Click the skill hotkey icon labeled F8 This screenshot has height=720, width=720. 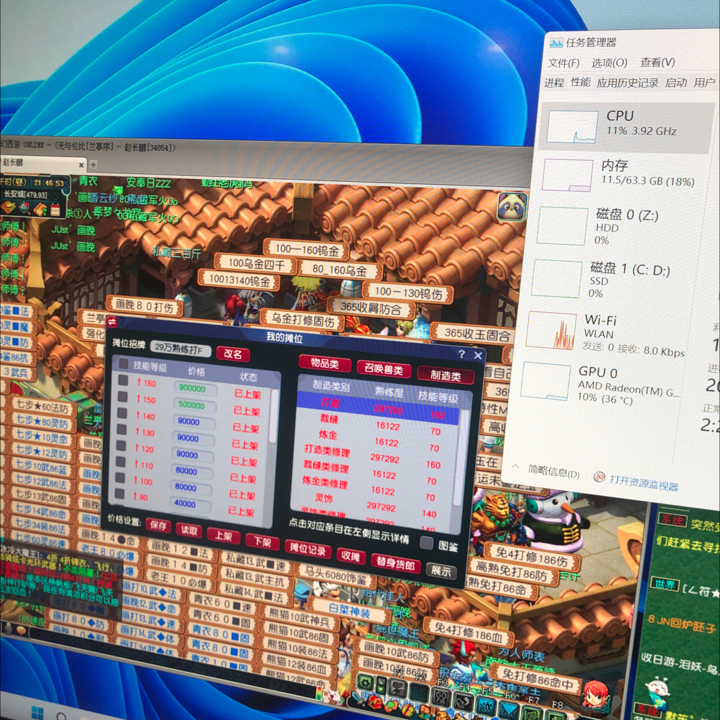point(555,715)
